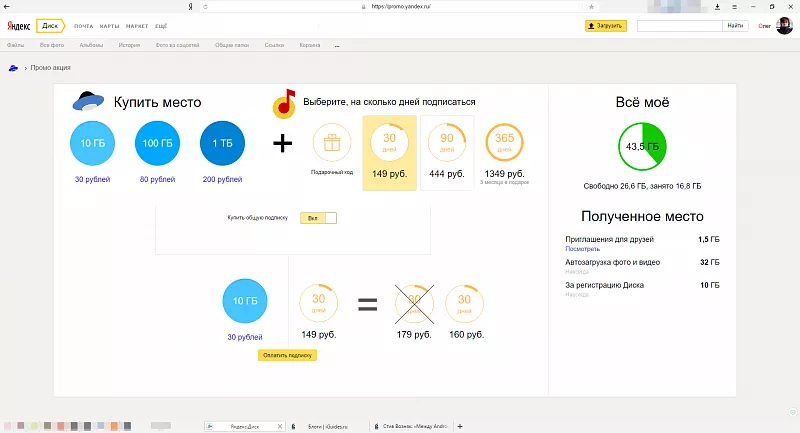Click the crossed-out 179 руб. circle

tap(414, 304)
